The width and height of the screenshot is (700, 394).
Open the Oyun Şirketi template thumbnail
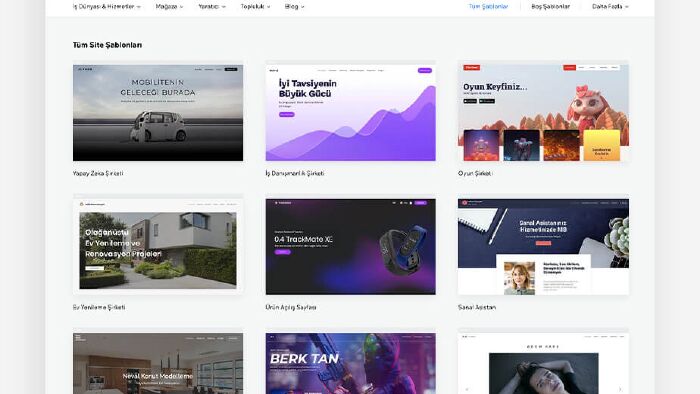tap(543, 113)
